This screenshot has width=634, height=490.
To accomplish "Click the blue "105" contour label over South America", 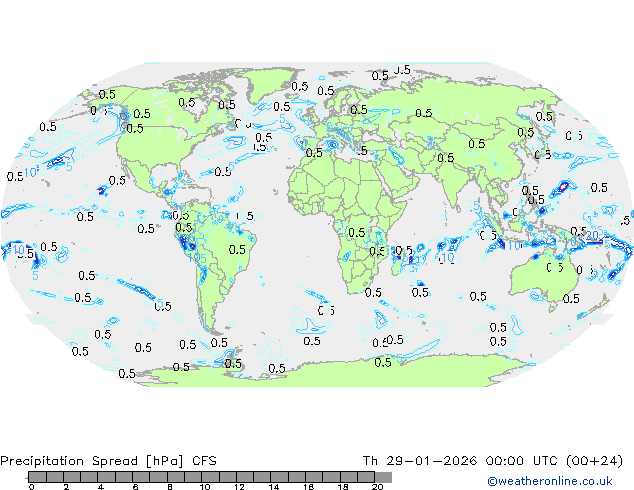I will coord(197,258).
